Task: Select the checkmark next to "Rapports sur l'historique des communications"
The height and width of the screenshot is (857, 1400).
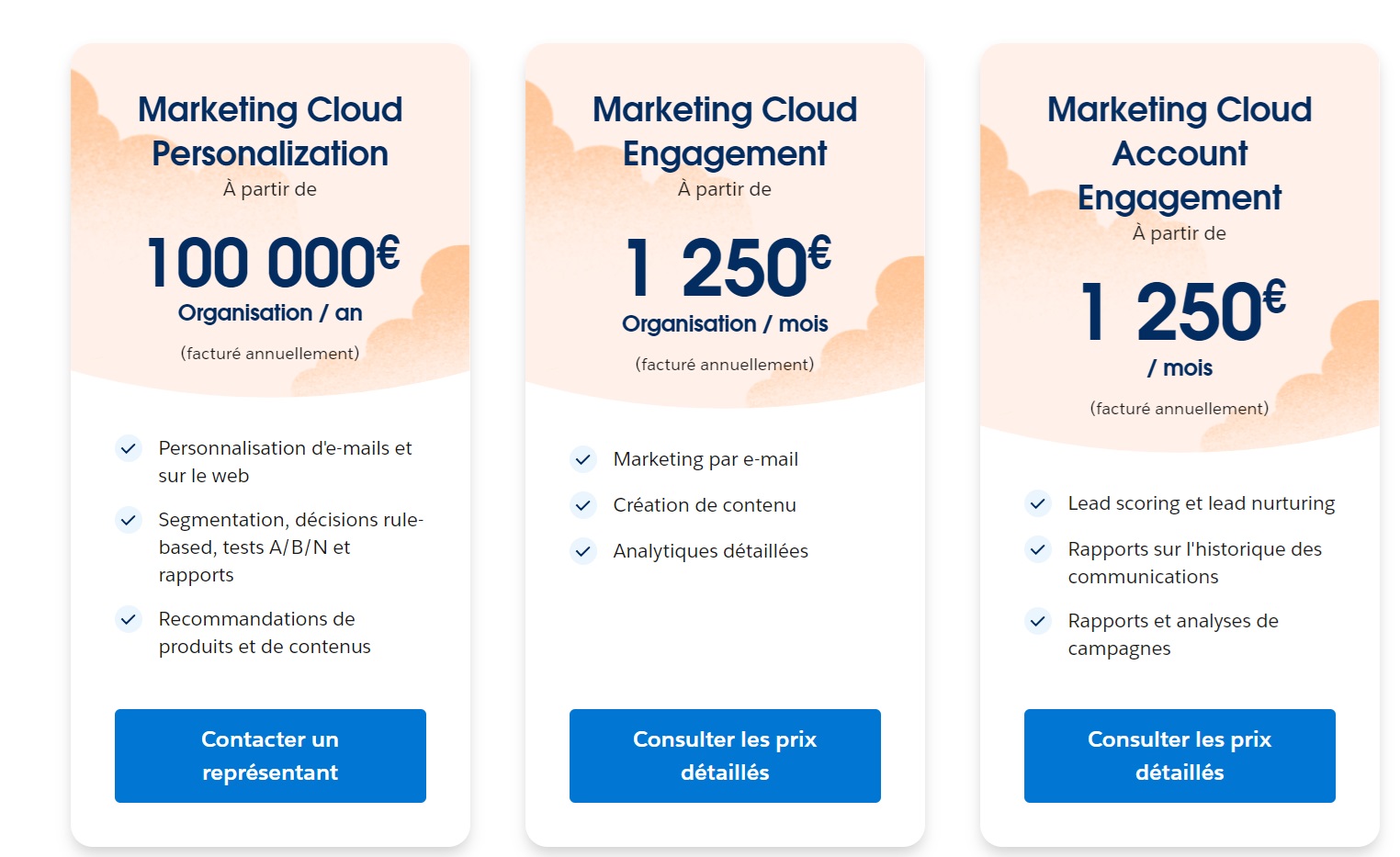Action: tap(1038, 549)
